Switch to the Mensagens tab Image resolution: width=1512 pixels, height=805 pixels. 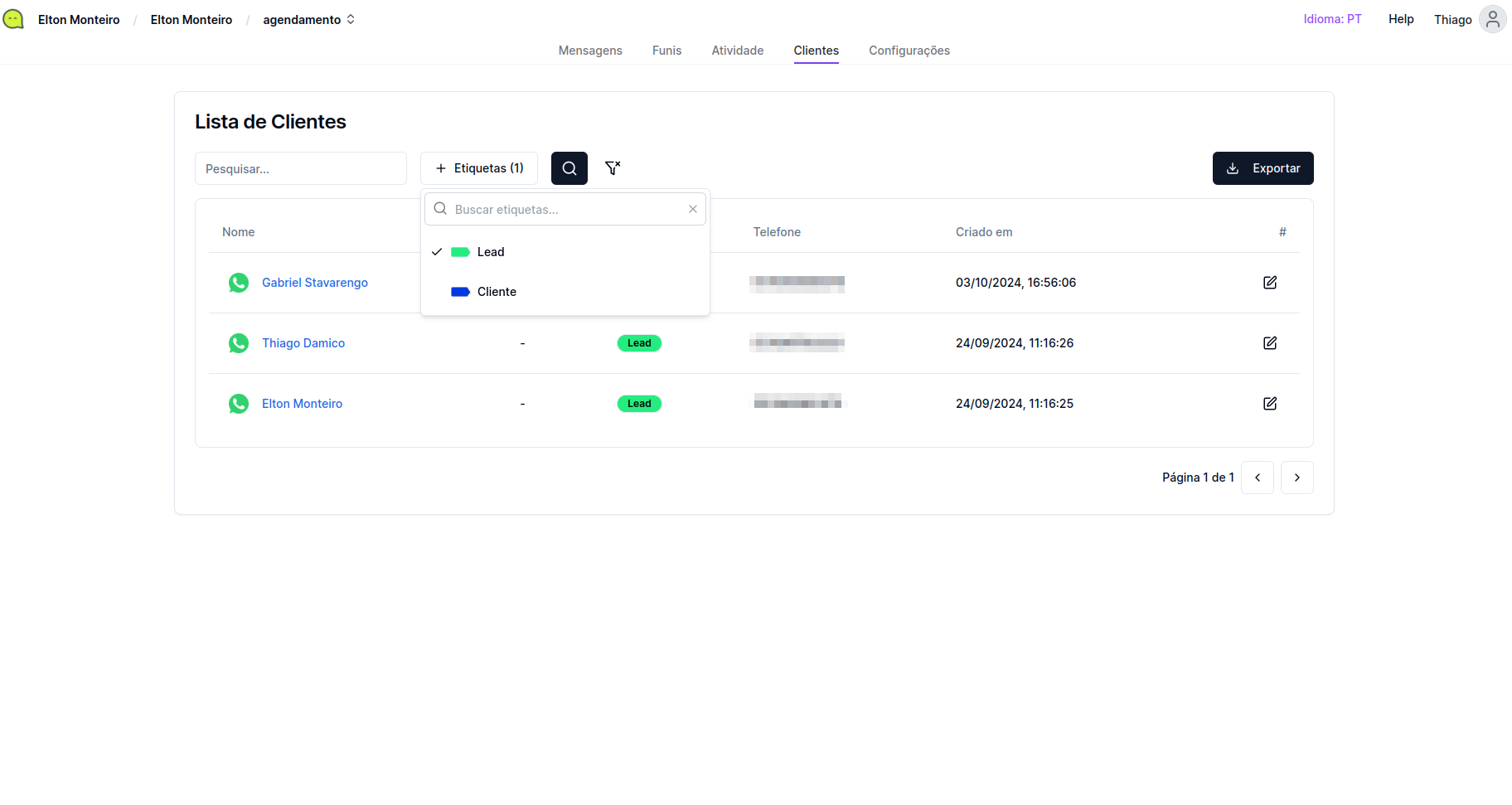coord(590,51)
